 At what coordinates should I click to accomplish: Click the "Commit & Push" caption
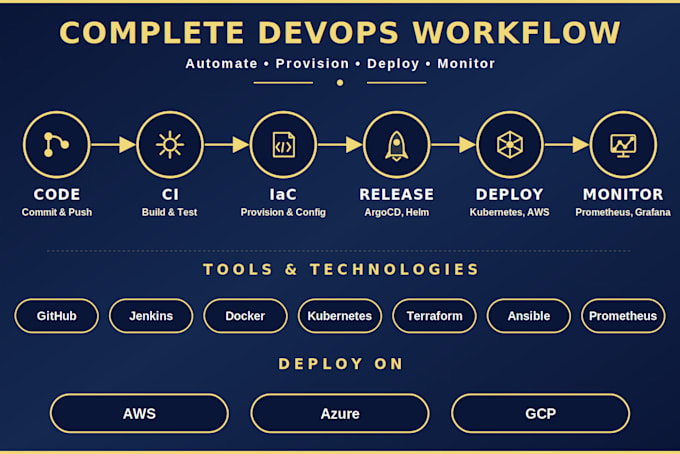[x=57, y=212]
